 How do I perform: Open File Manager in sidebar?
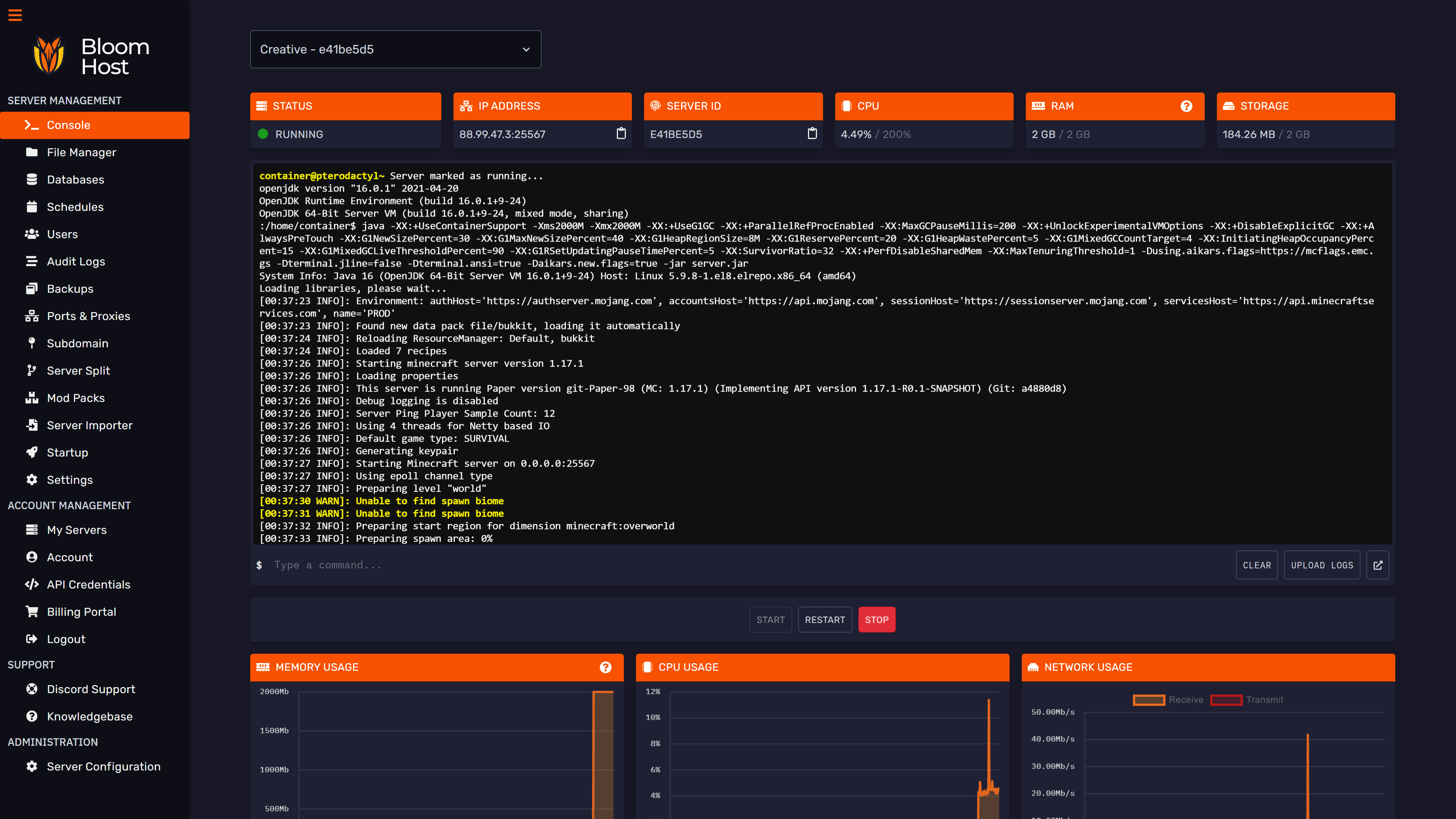point(81,152)
